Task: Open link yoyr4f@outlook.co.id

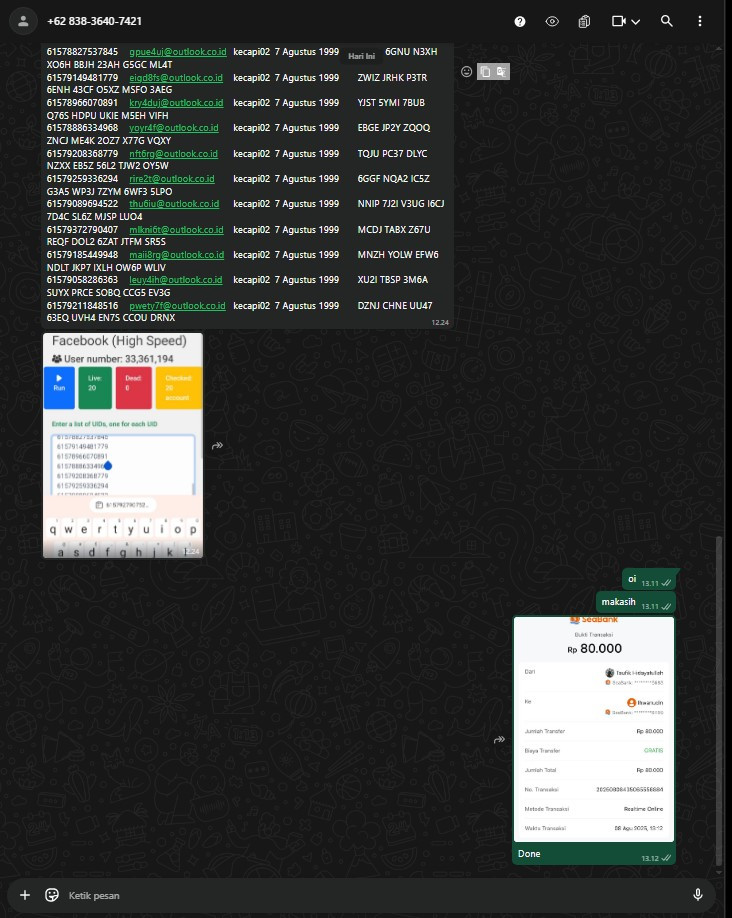Action: 173,128
